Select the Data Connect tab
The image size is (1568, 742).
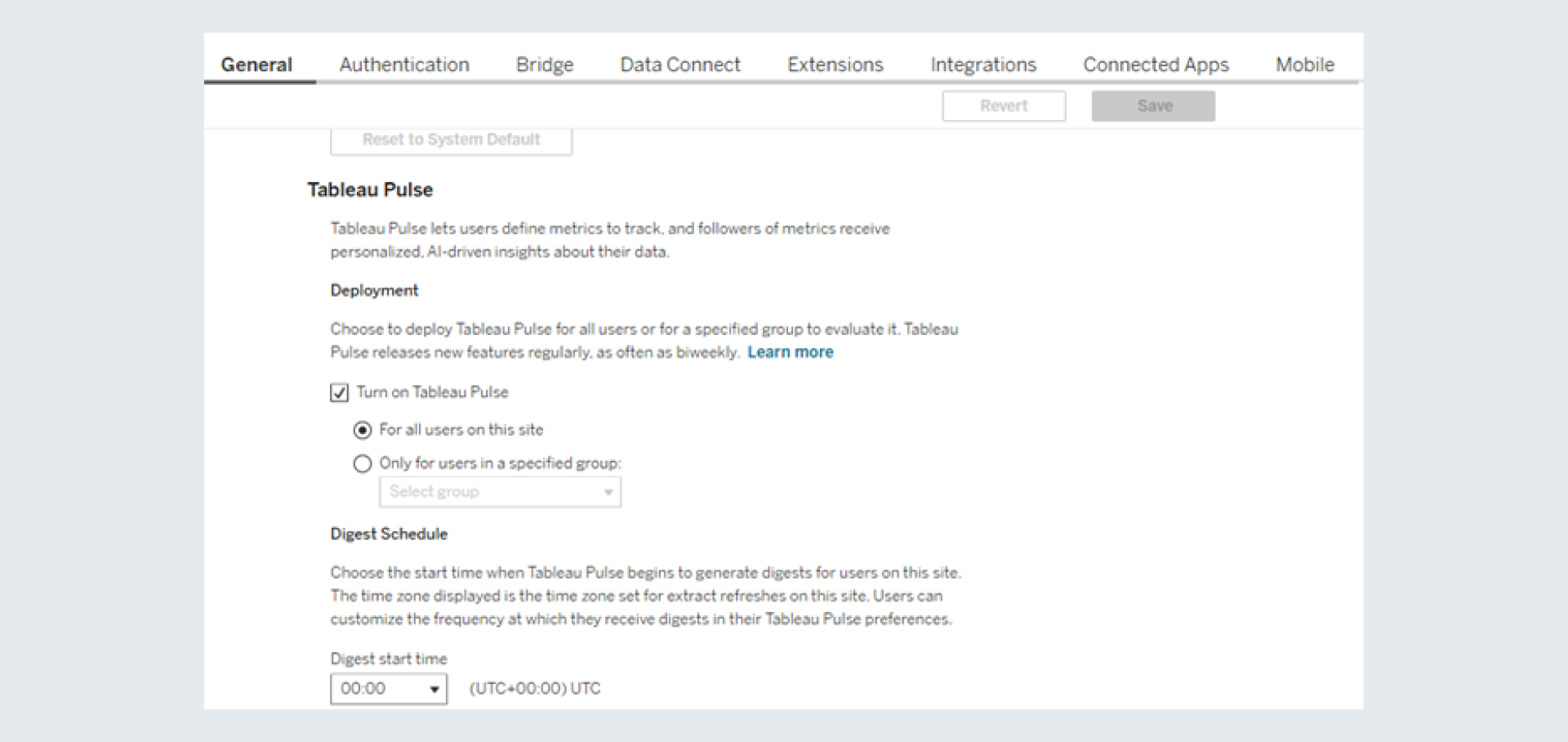coord(680,65)
